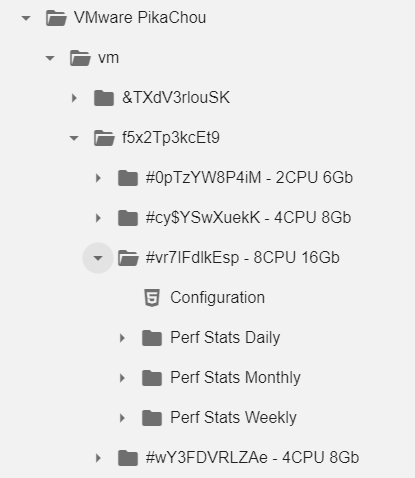Collapse the VMware PikaChou root node
Viewport: 415px width, 478px height.
[x=26, y=18]
